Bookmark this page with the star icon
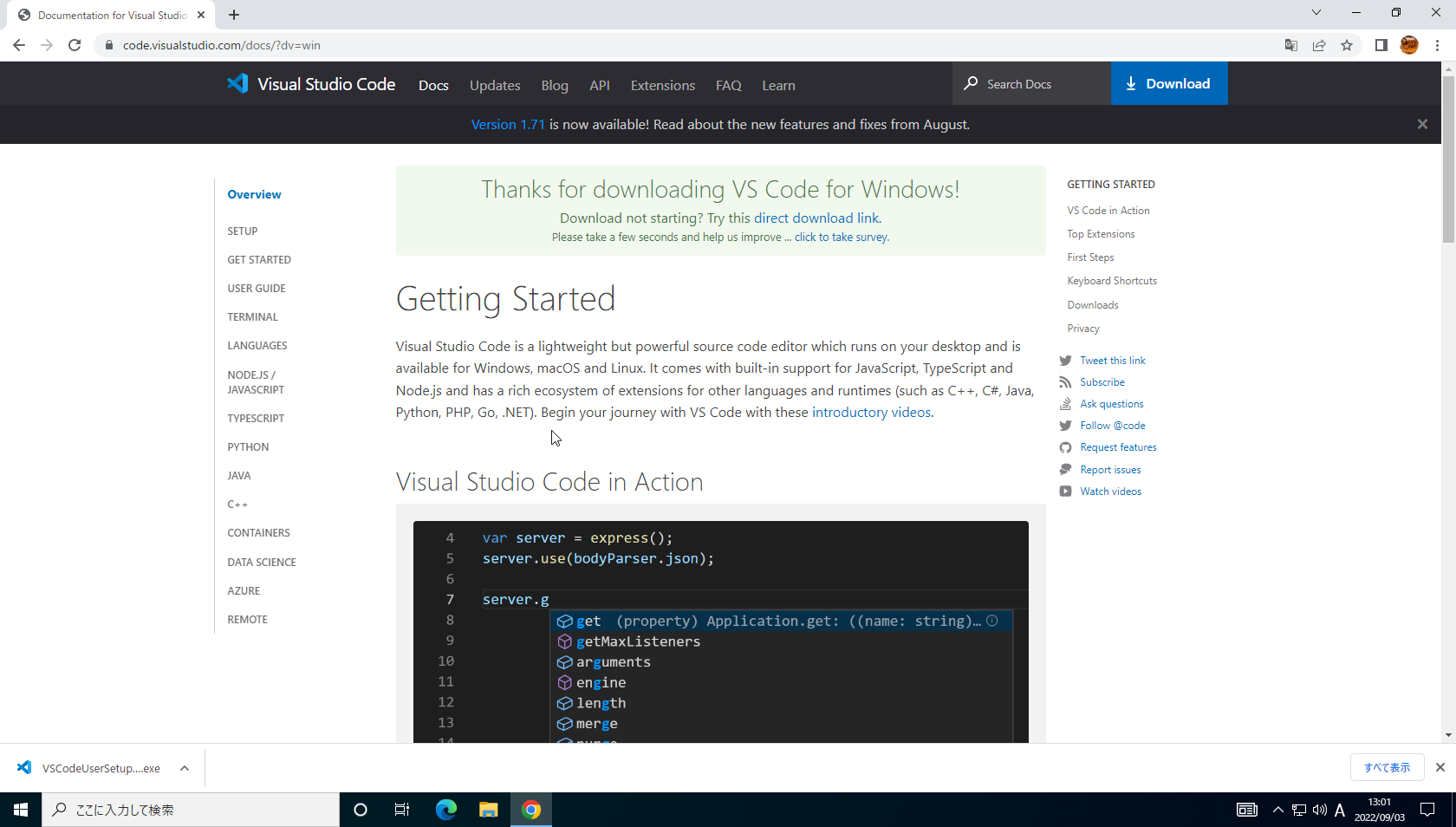This screenshot has height=827, width=1456. (x=1347, y=45)
